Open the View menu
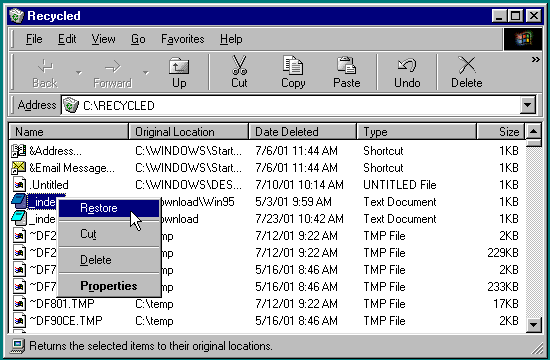Screen dimensions: 550x360 (103, 39)
